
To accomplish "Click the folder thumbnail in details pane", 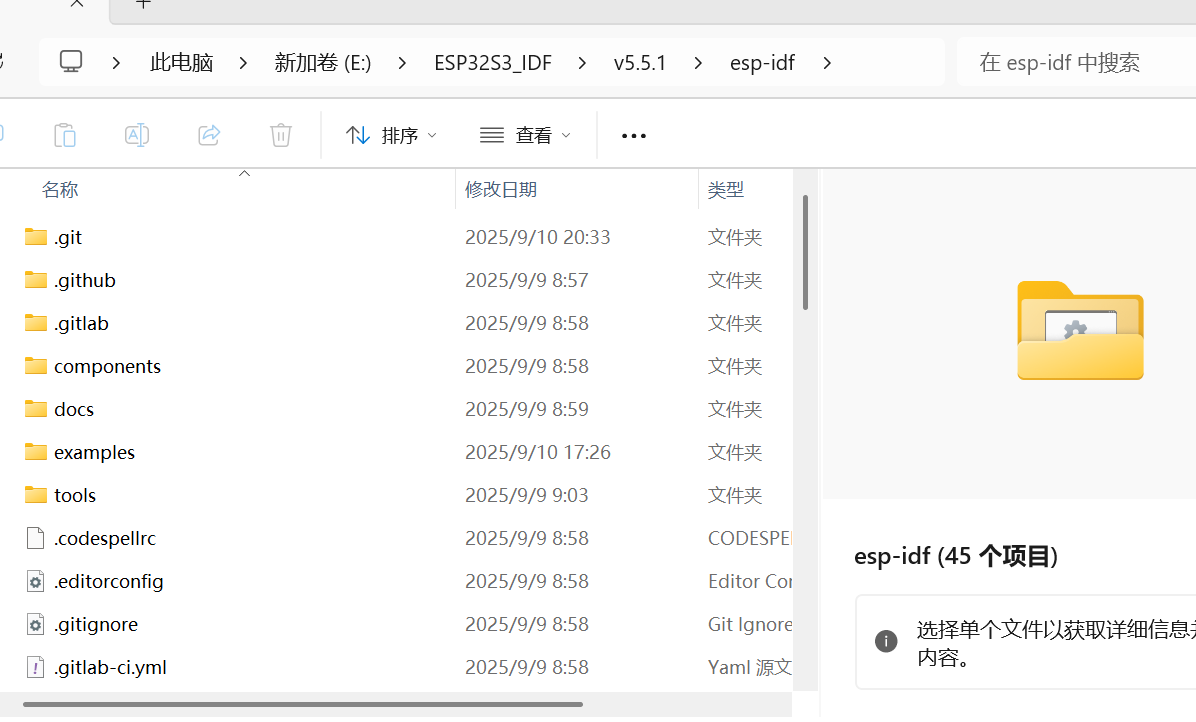I will 1080,330.
